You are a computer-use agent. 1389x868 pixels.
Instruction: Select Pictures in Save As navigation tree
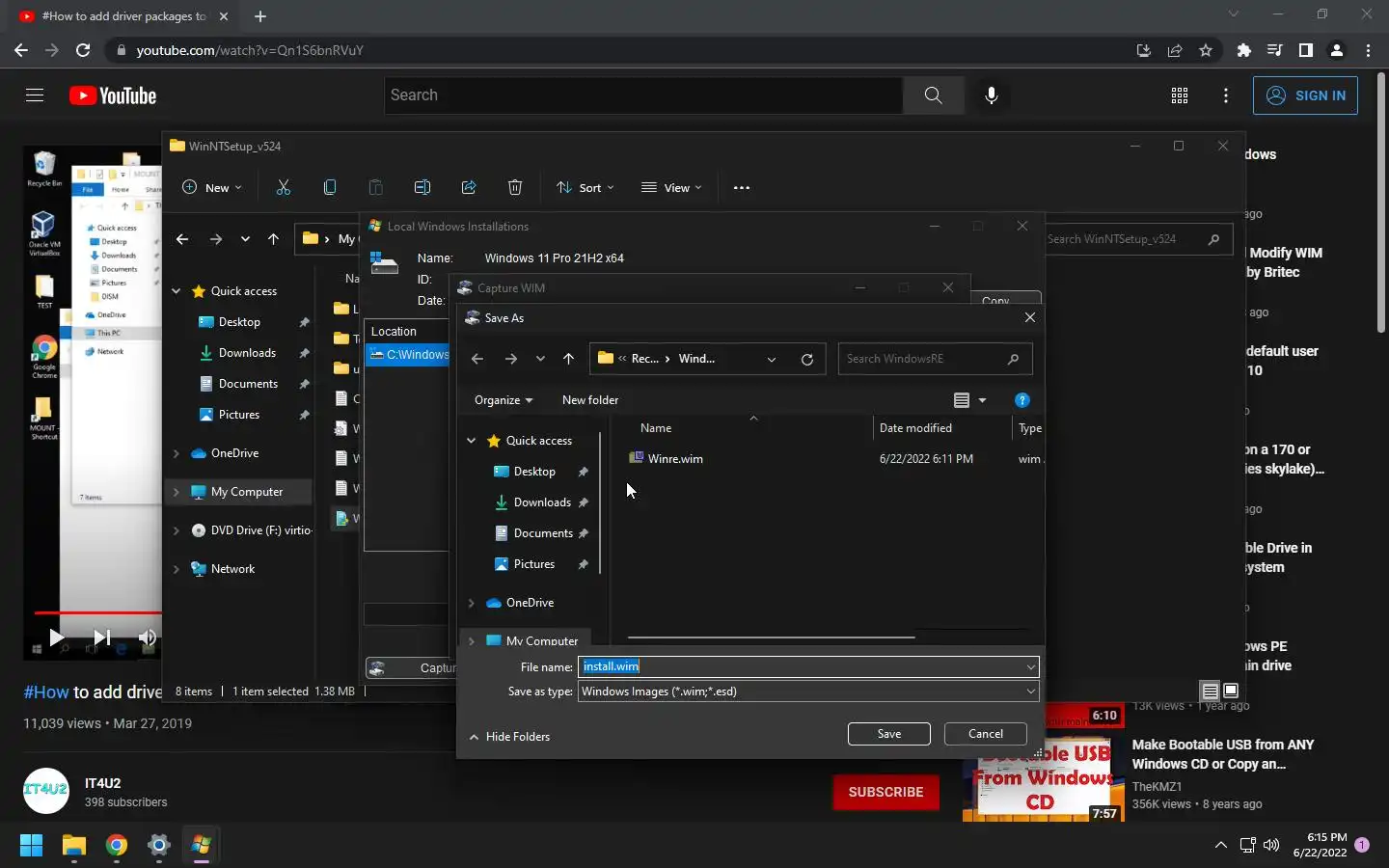tap(534, 564)
